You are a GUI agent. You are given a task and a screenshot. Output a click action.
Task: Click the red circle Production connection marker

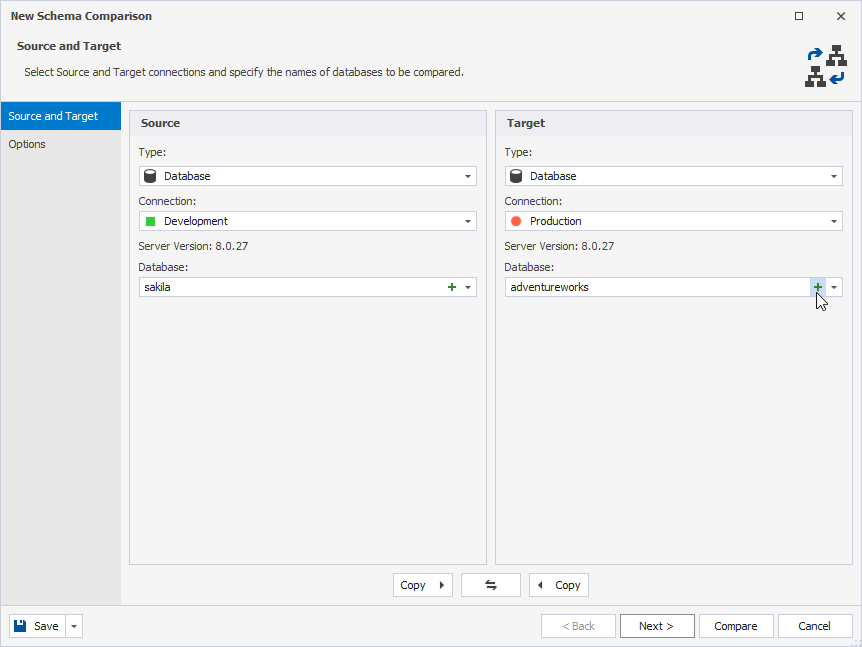(516, 221)
